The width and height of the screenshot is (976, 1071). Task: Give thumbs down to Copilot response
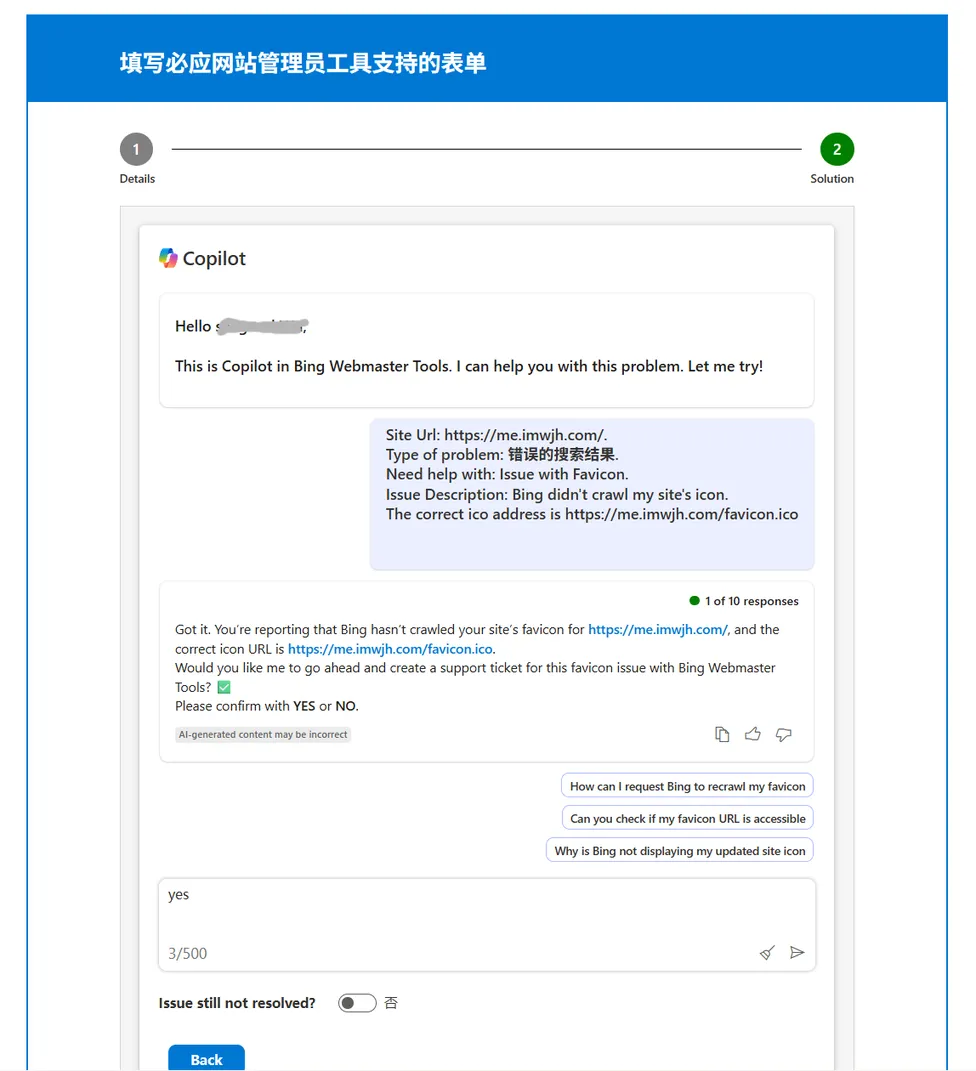pos(783,734)
